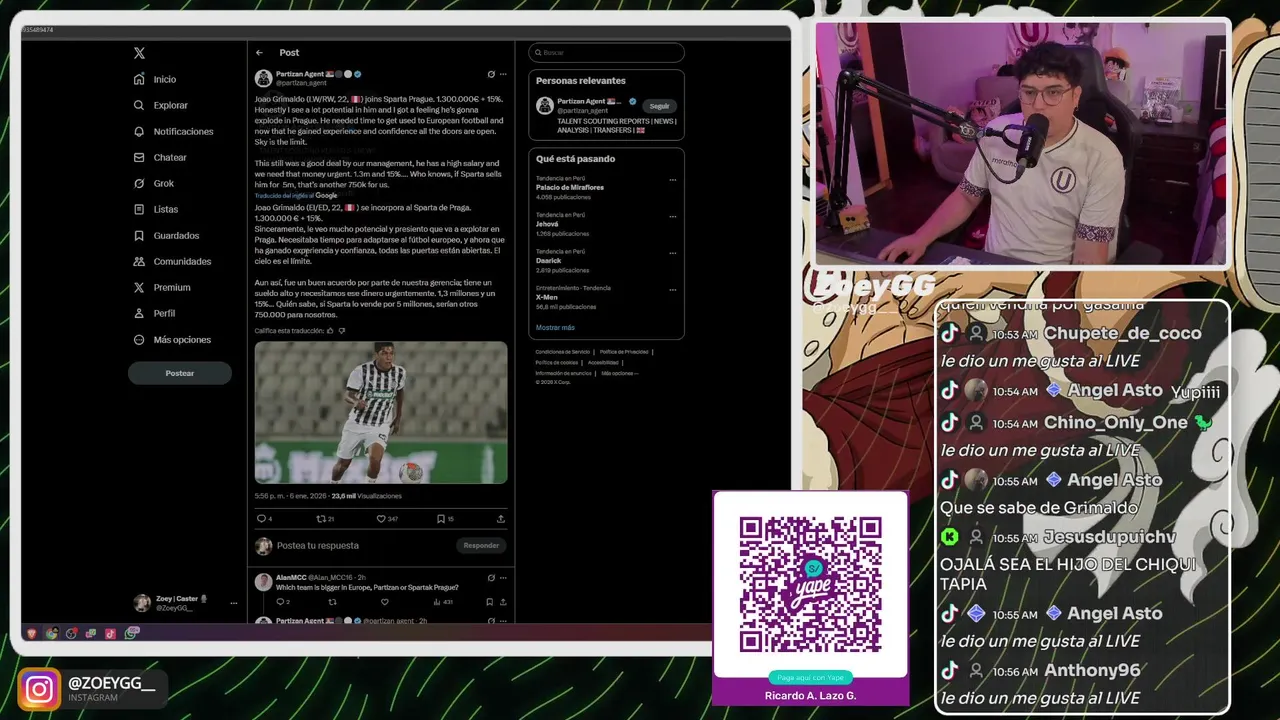
Task: Bookmark AlanMCC's comment
Action: [x=489, y=602]
